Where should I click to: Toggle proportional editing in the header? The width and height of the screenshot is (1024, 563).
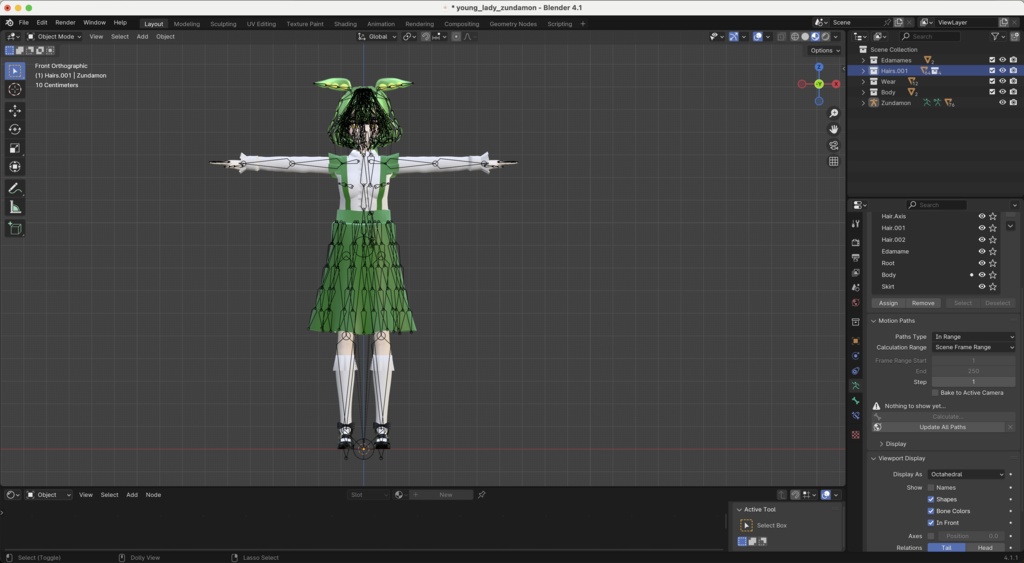[x=456, y=37]
